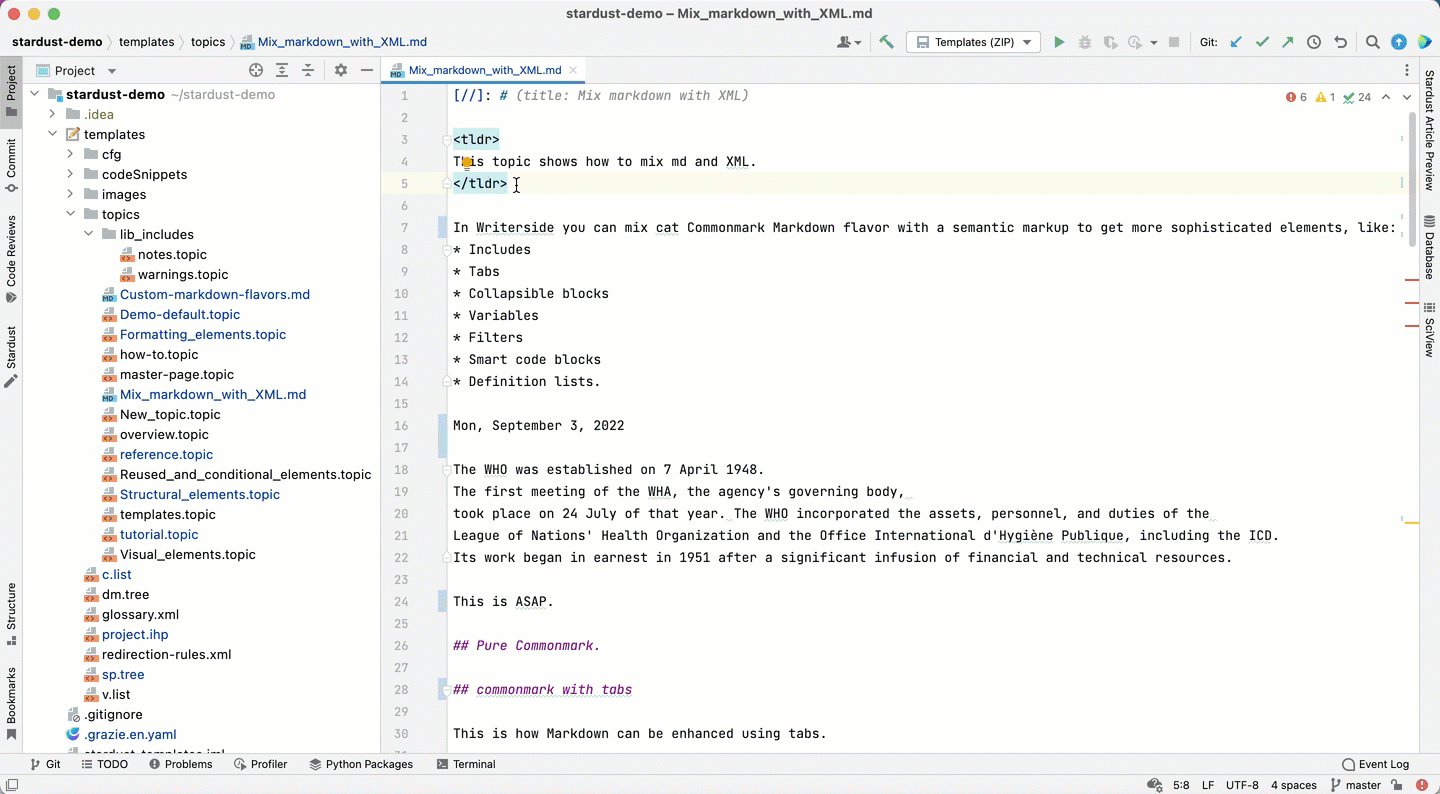
Task: Click the master branch widget
Action: click(x=1355, y=785)
